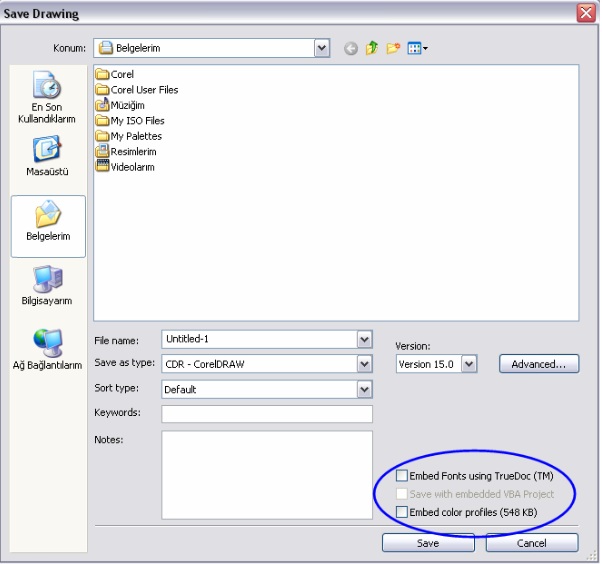
Task: Open Ağ Bağlantılarım network places
Action: click(47, 349)
